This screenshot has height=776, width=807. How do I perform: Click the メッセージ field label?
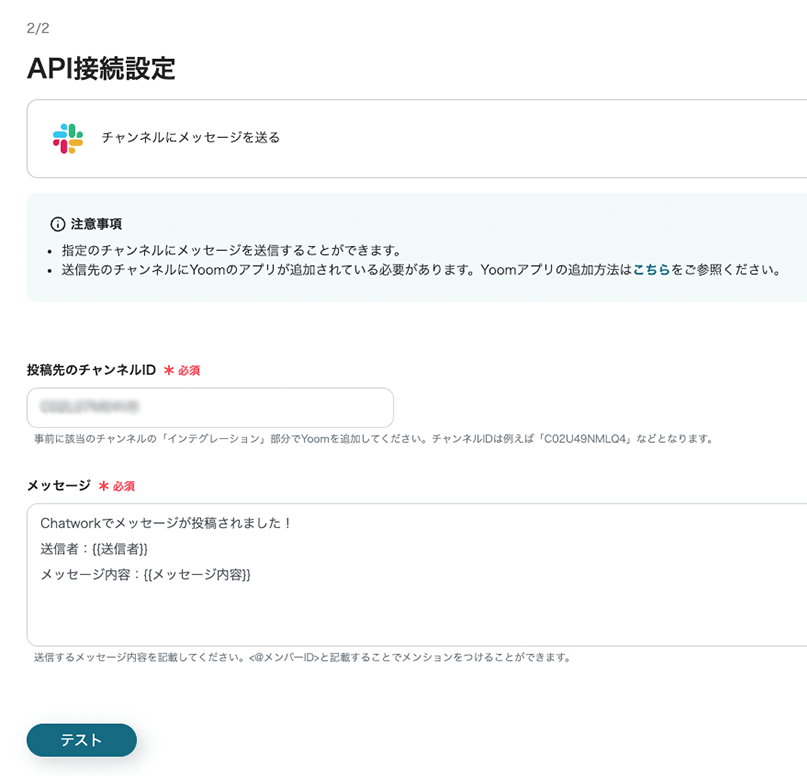coord(59,485)
